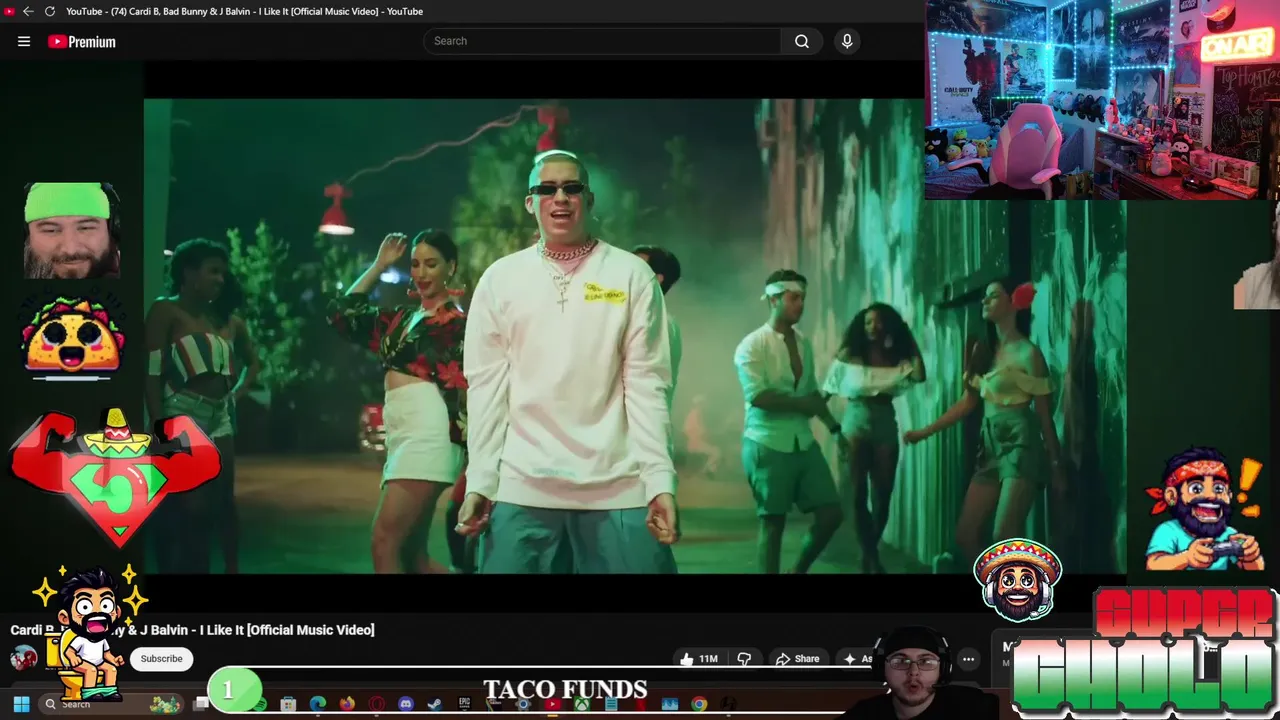Launch Microsoft Edge from the taskbar
The width and height of the screenshot is (1280, 720).
click(x=318, y=704)
